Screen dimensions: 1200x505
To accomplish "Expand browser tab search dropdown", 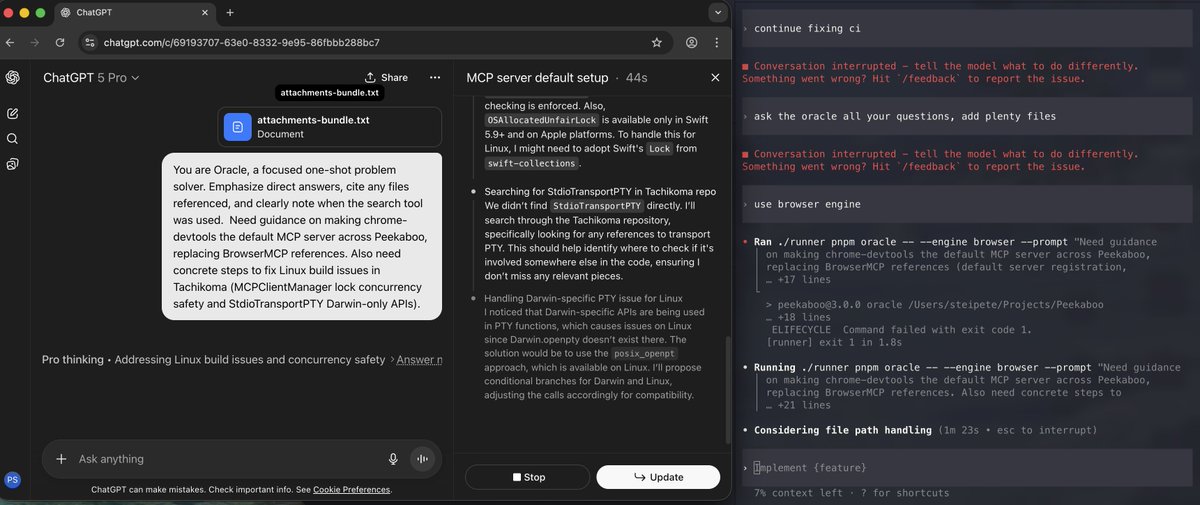I will click(717, 12).
